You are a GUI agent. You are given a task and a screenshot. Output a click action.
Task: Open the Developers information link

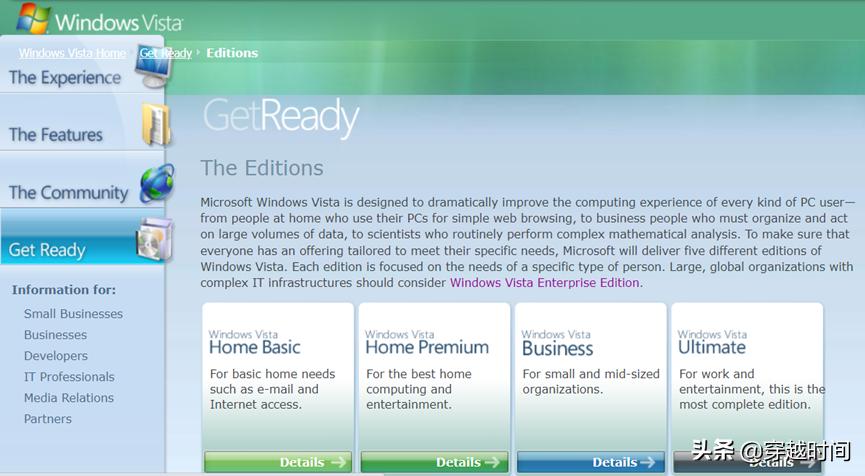click(56, 356)
